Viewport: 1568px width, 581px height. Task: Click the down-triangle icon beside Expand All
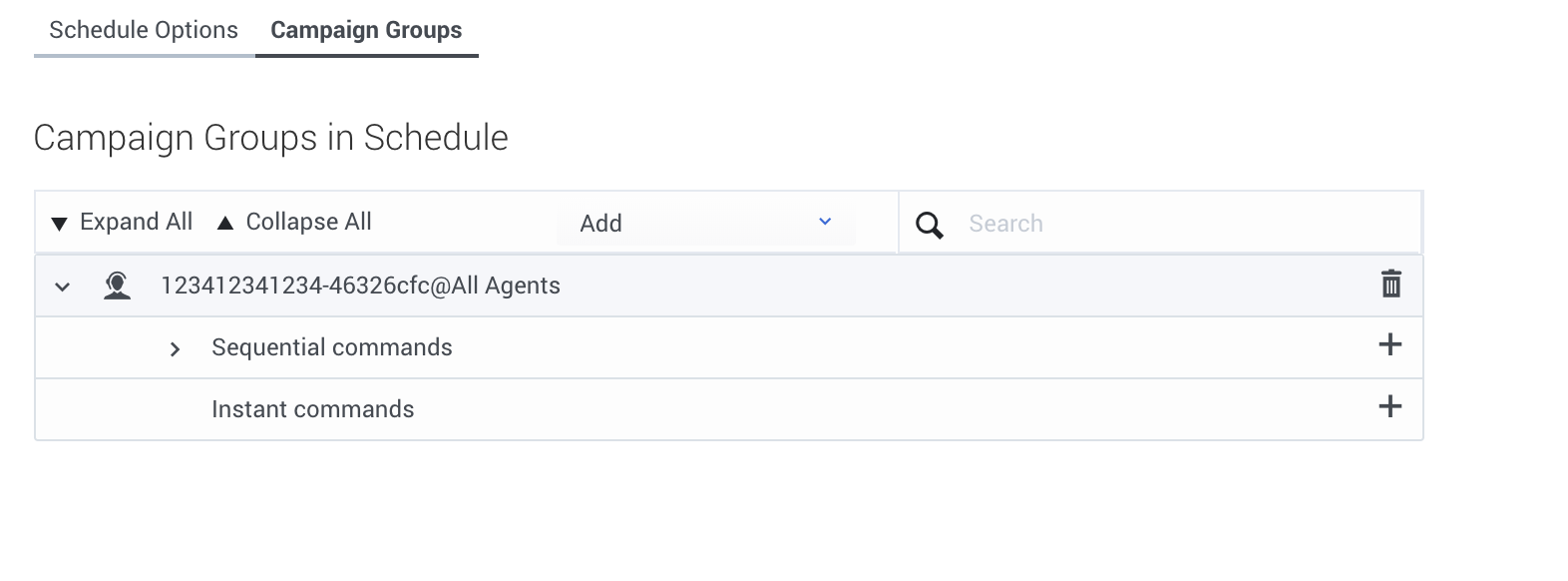[x=60, y=224]
